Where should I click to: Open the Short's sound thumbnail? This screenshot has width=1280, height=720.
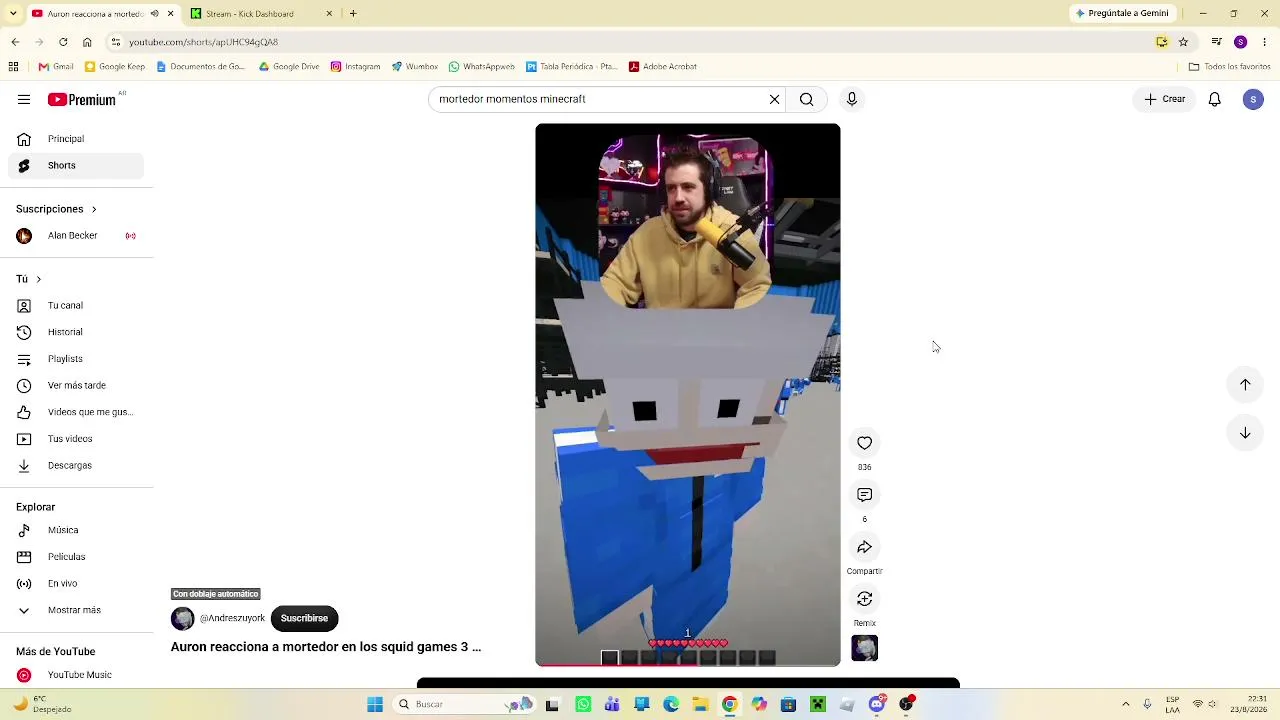tap(865, 648)
